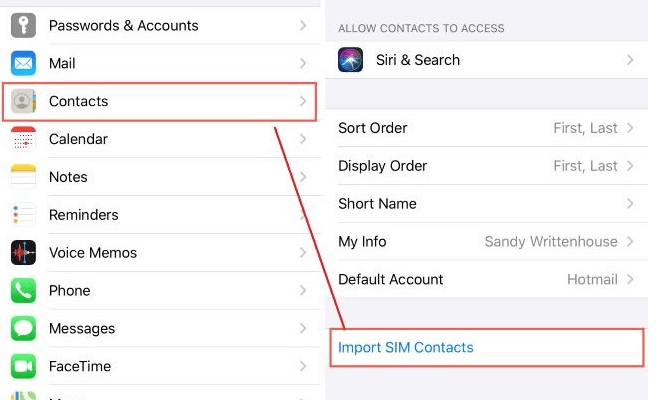Viewport: 671px width, 400px height.
Task: Tap the yellow Notes icon
Action: tap(23, 177)
